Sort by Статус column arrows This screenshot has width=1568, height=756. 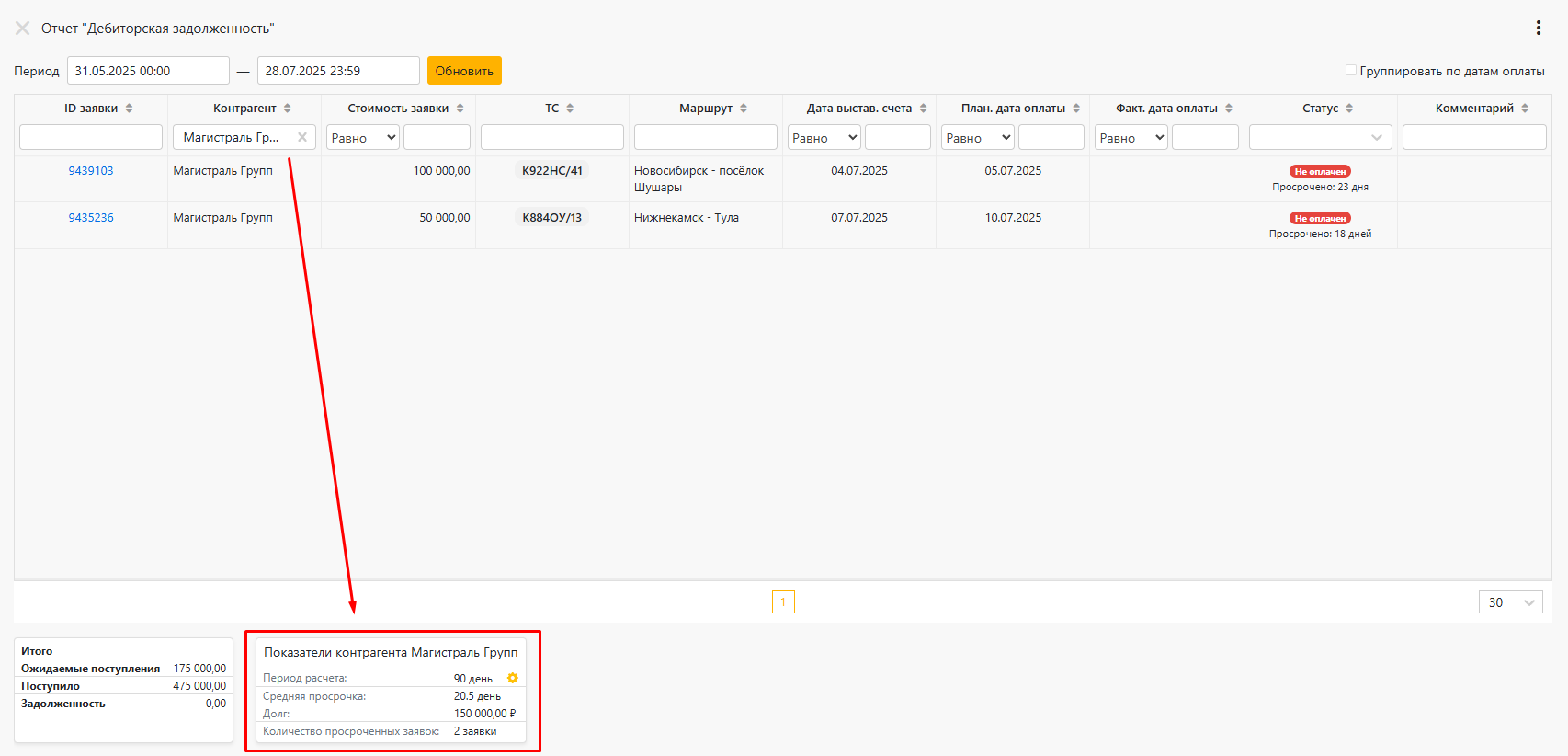[x=1349, y=109]
